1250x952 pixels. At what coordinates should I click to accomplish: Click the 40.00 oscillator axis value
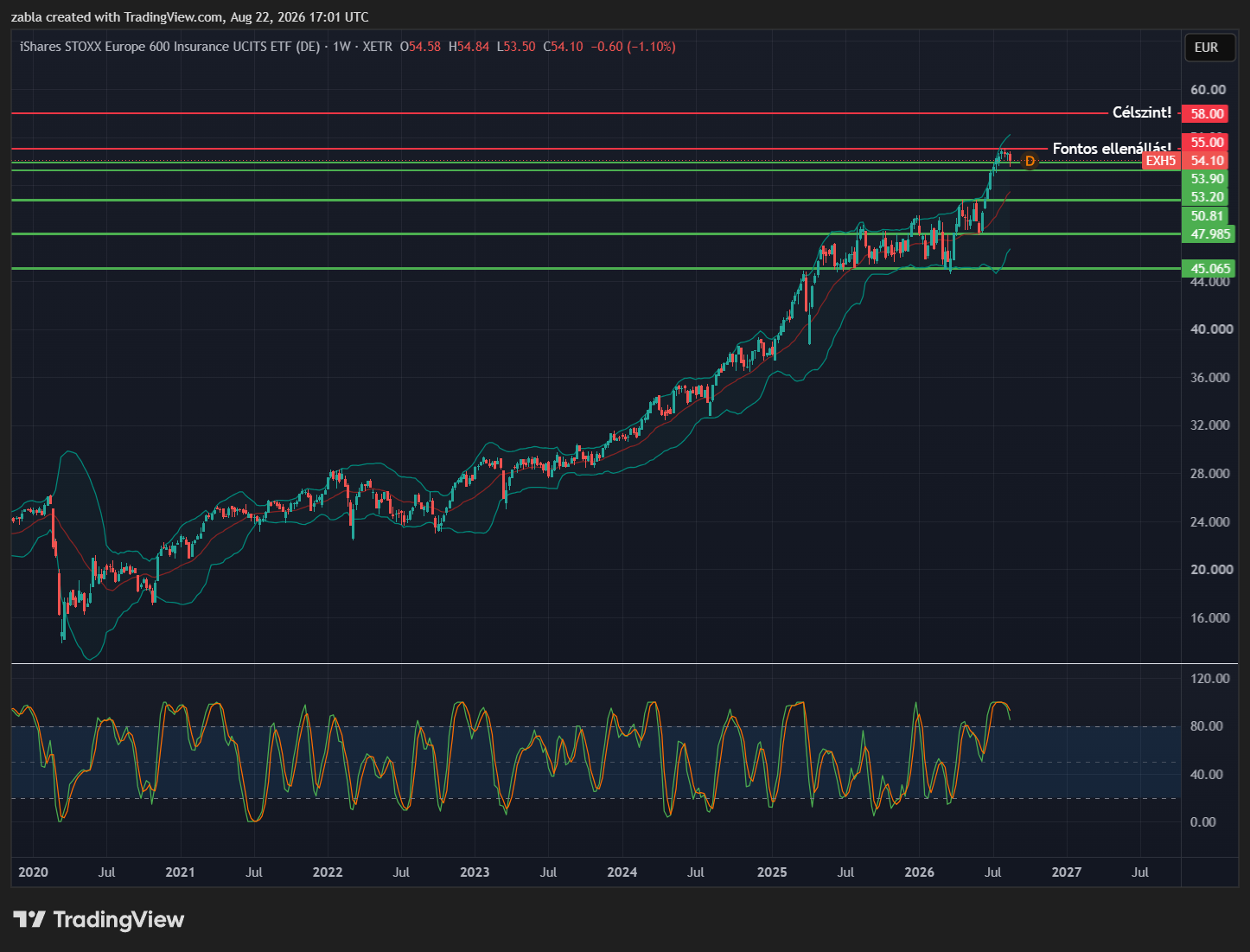tap(1207, 775)
